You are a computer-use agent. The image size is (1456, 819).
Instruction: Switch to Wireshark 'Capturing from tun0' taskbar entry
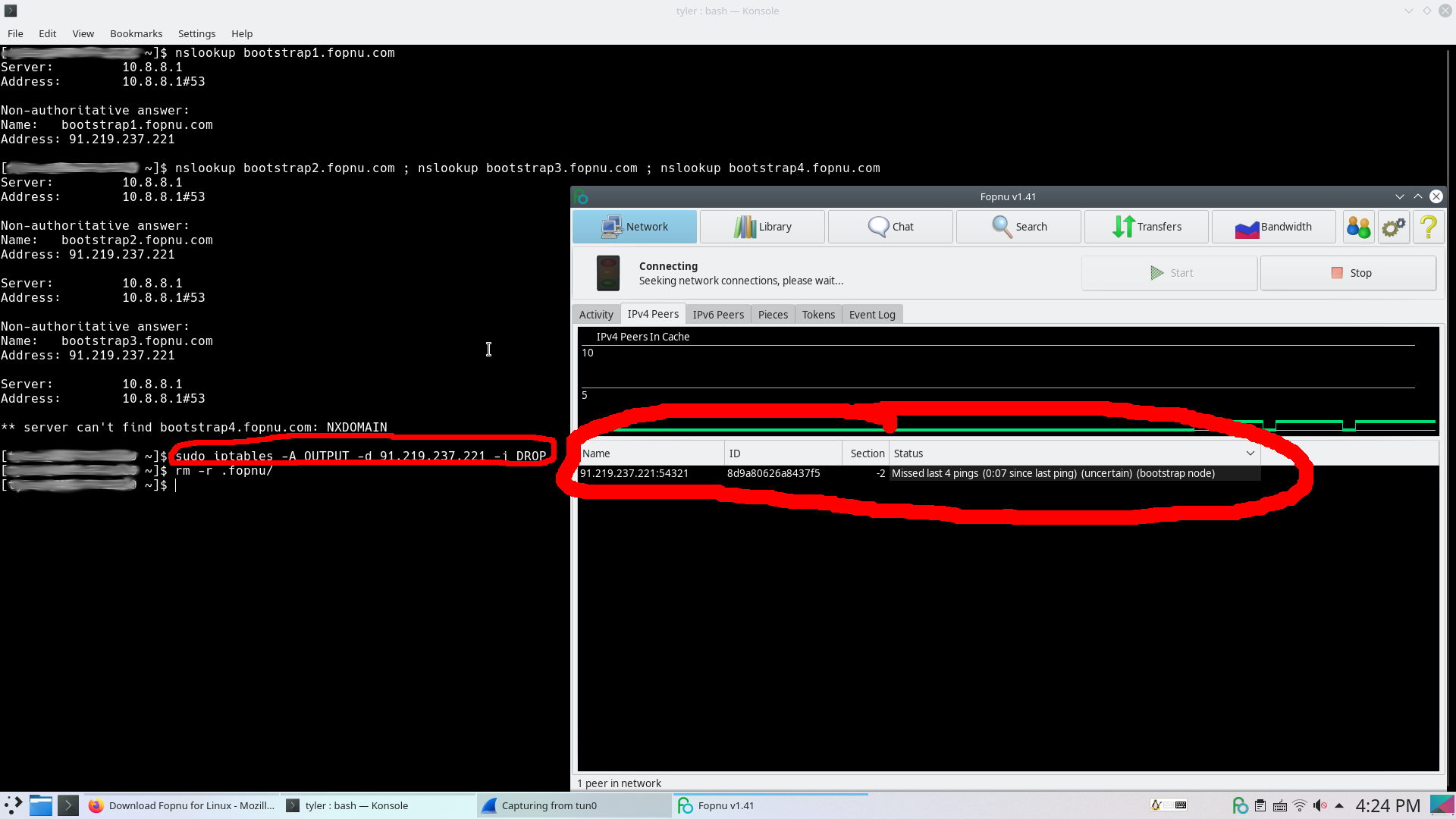575,805
